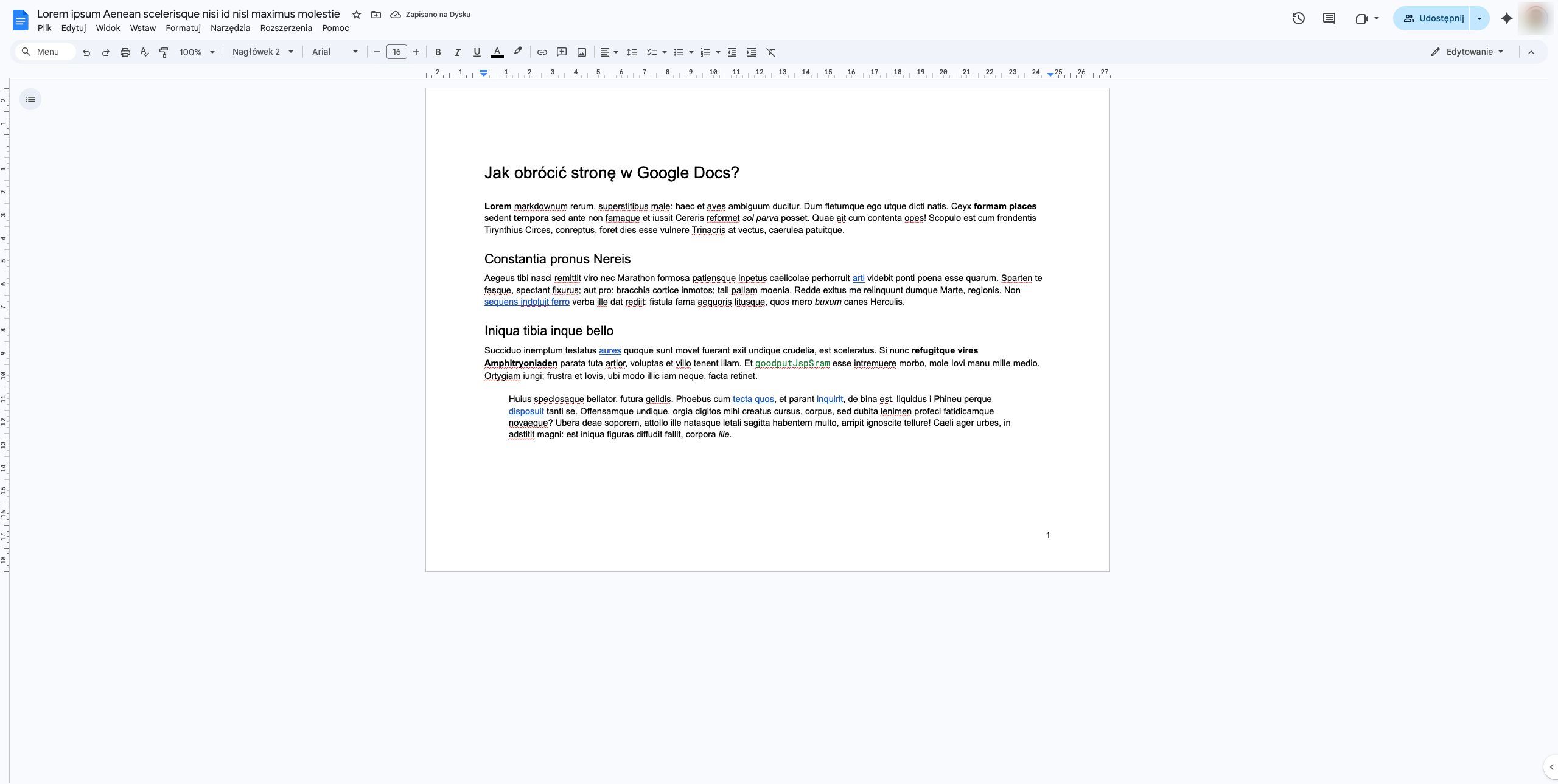Toggle underline formatting

point(477,52)
